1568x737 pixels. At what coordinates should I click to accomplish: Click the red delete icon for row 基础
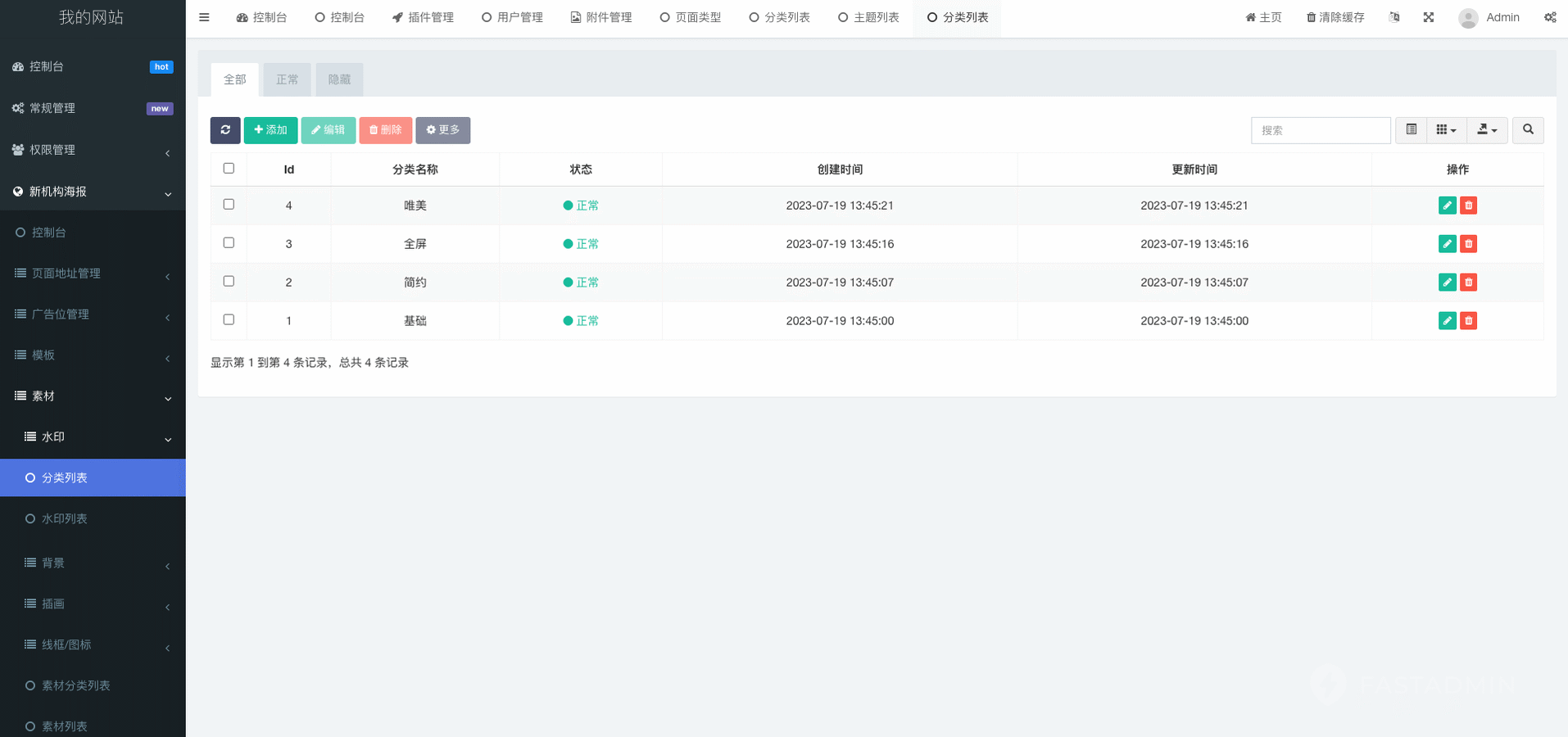click(x=1468, y=321)
